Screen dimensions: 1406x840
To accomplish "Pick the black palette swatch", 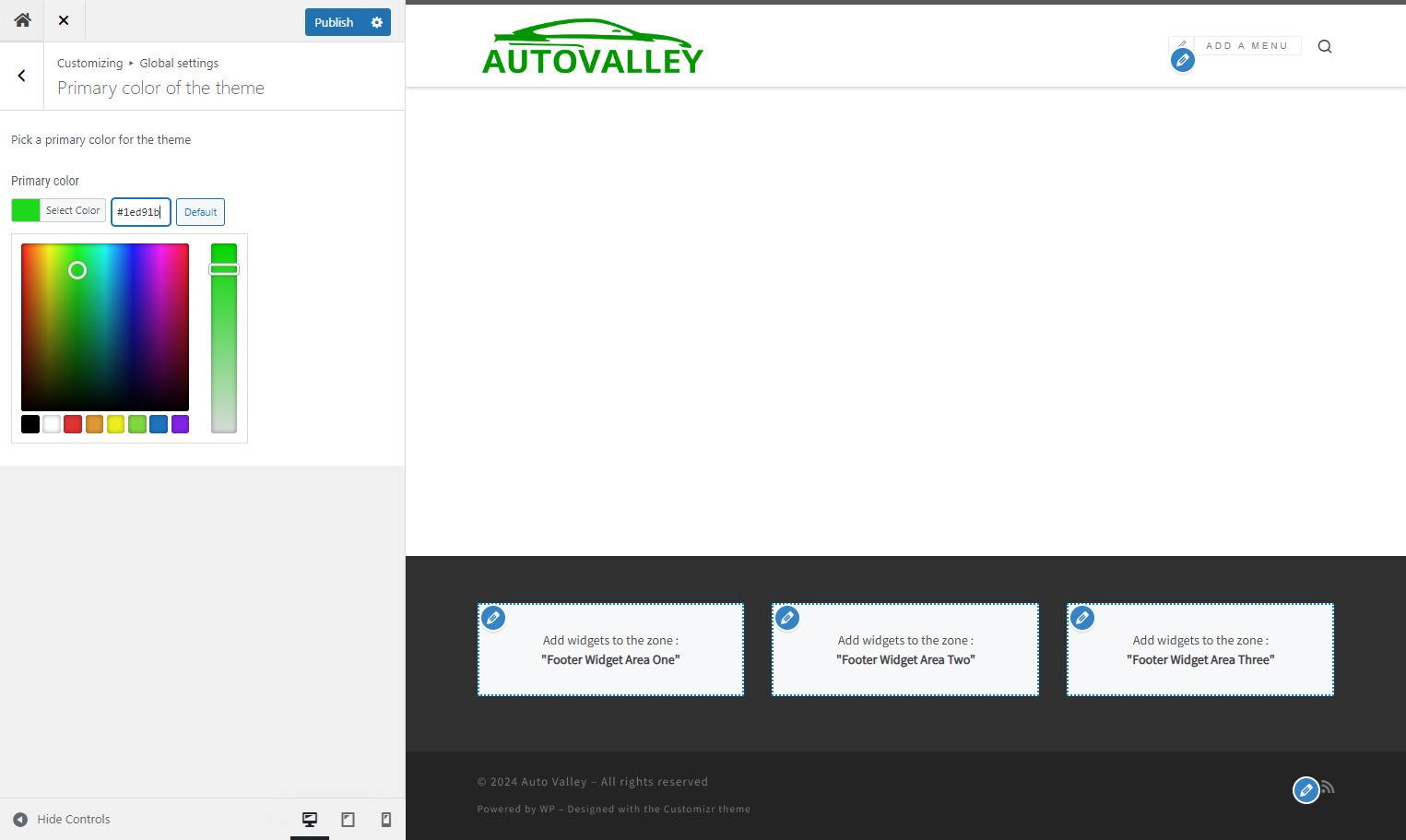I will click(x=30, y=424).
